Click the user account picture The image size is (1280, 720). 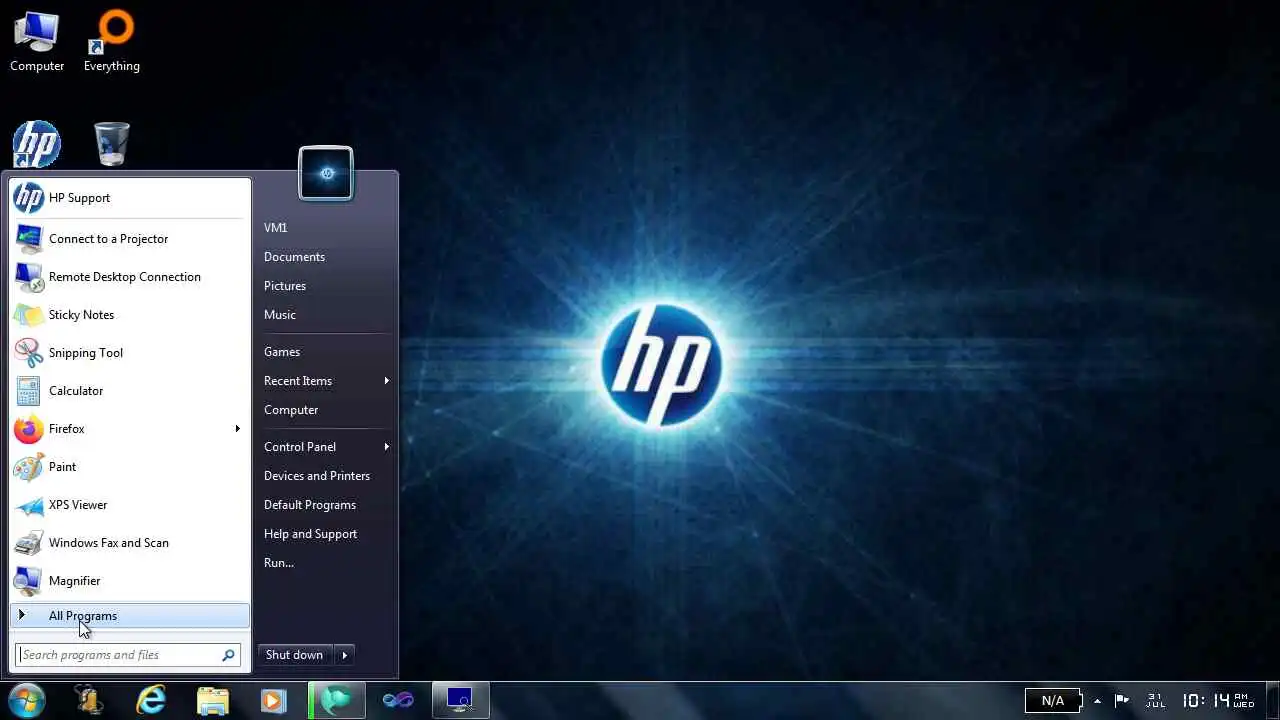[x=326, y=174]
